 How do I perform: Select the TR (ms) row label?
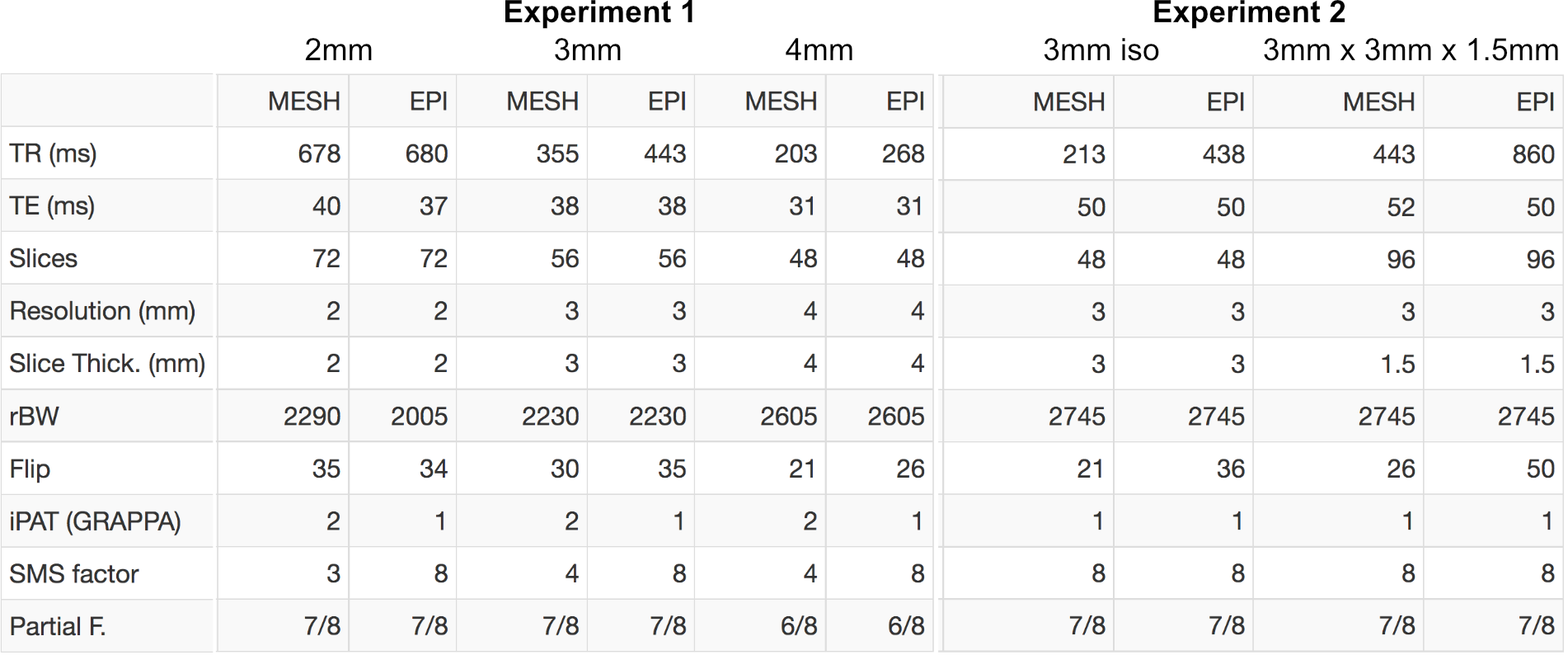[54, 153]
